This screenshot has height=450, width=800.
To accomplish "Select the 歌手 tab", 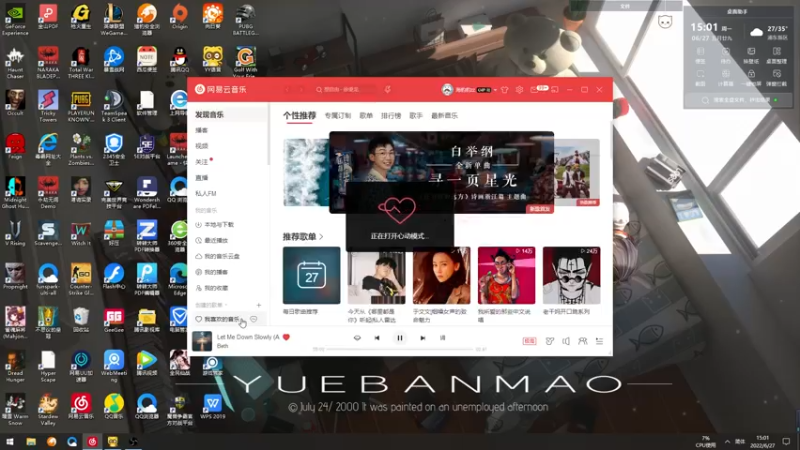I will coord(416,116).
